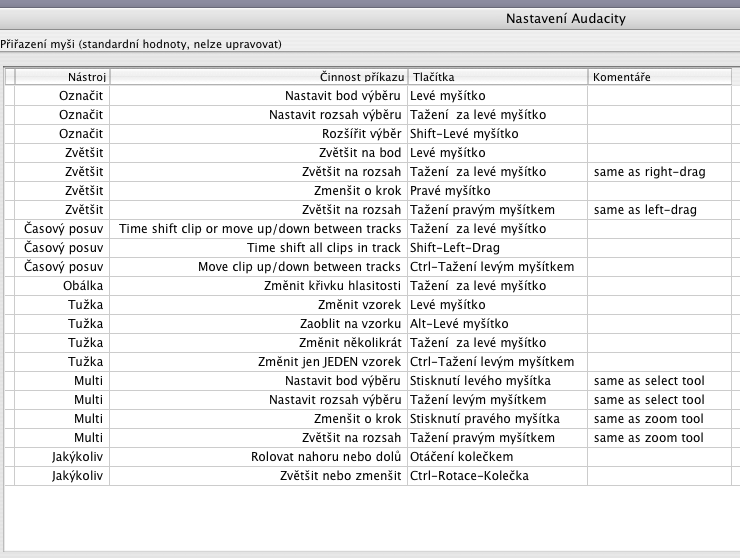Viewport: 740px width, 558px height.
Task: Select the Zvětšit nebo zmenšit cell
Action: coord(259,475)
